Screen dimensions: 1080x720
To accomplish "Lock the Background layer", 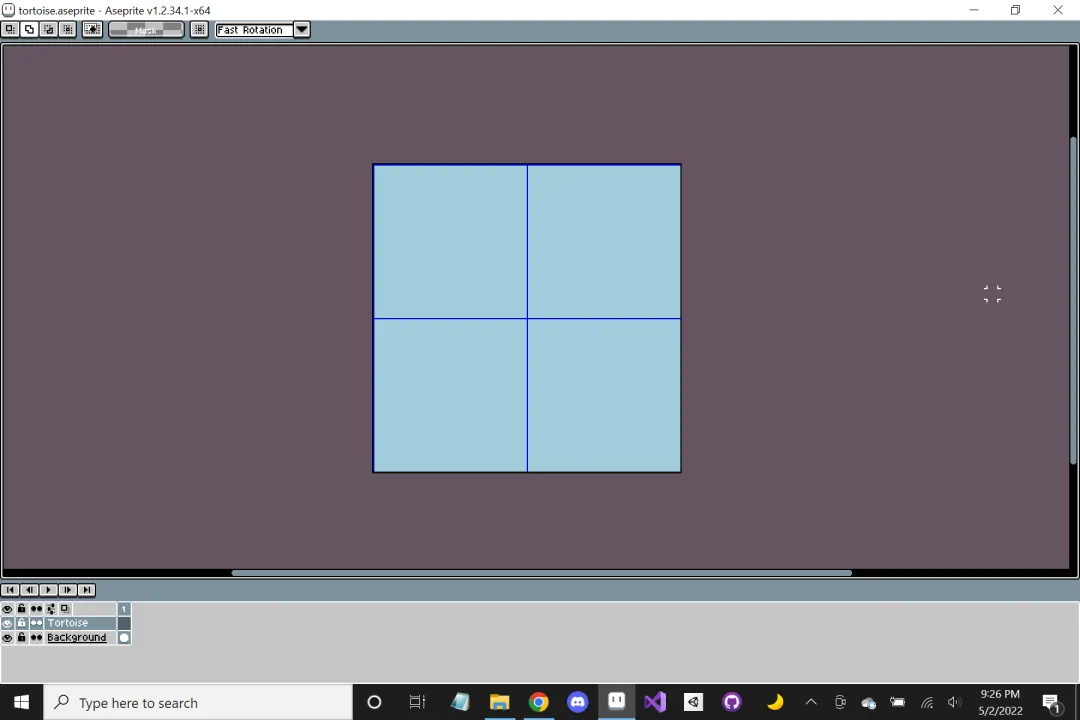I will click(21, 637).
